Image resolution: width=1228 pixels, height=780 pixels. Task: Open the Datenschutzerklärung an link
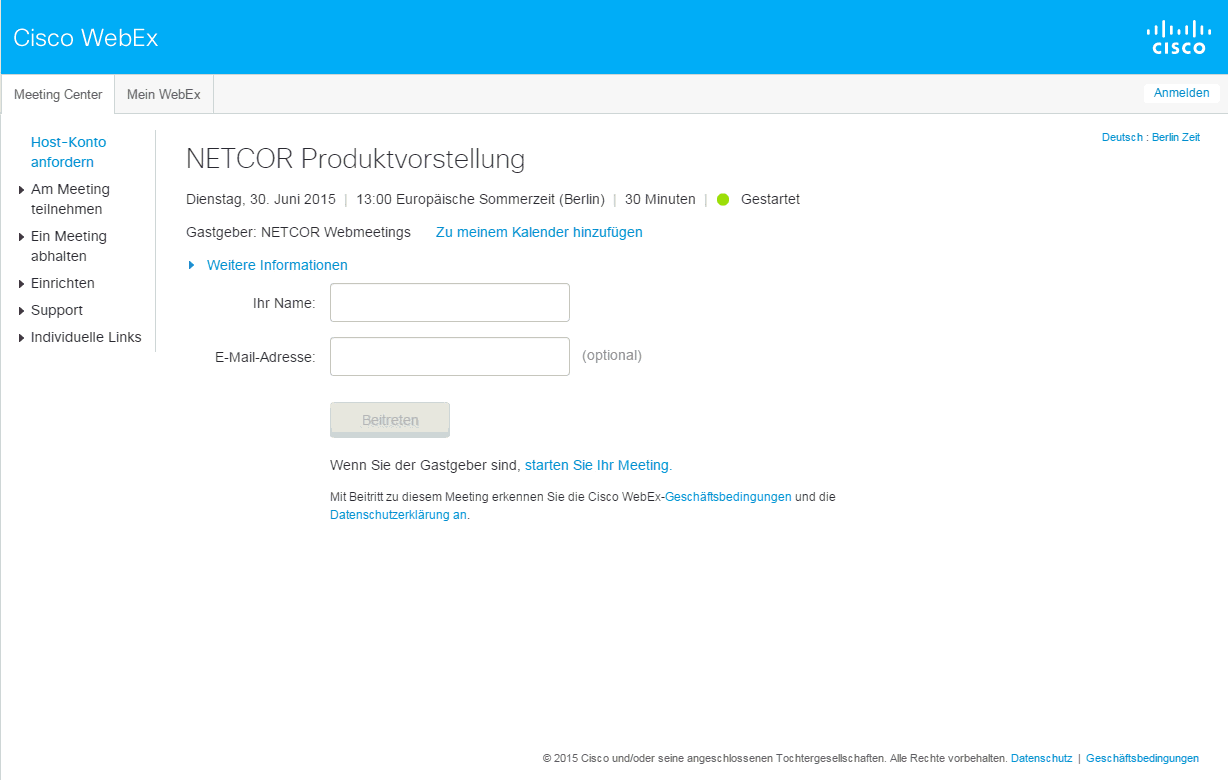[398, 515]
